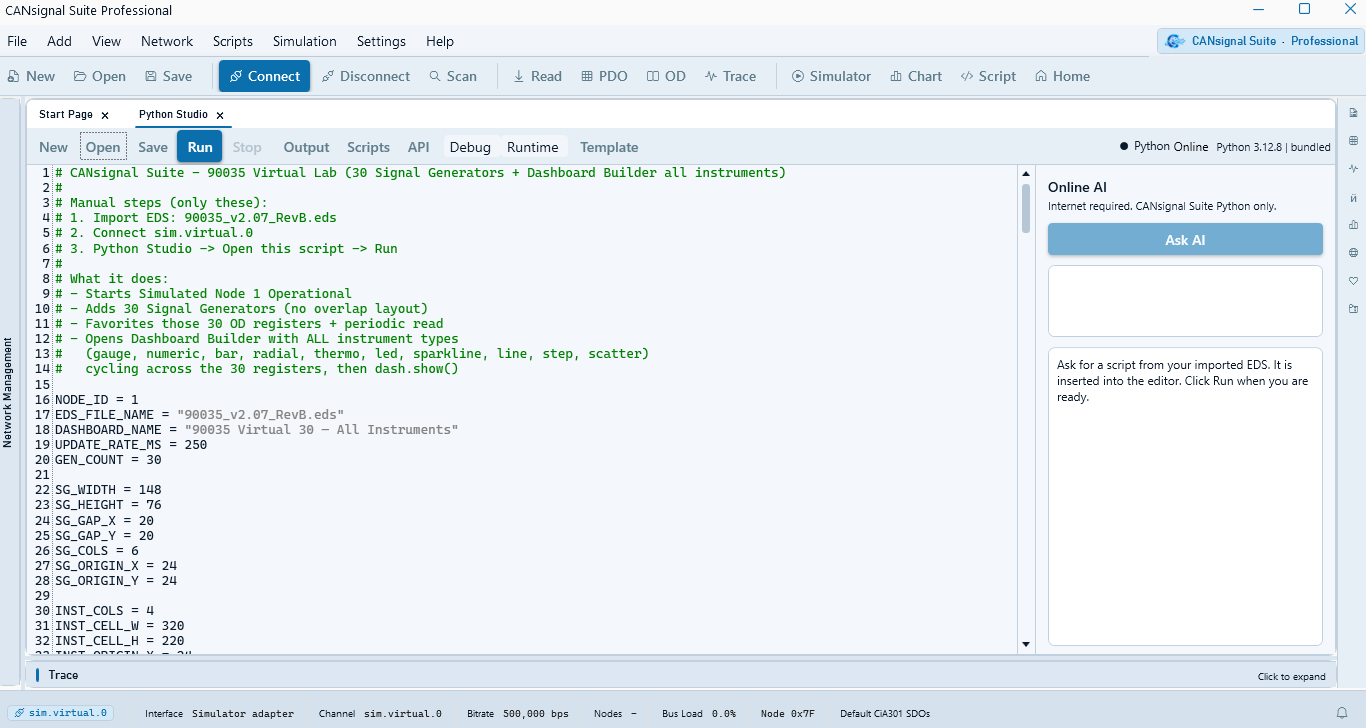Click the Online AI prompt input box
Screen dimensions: 1366x728
pyautogui.click(x=1185, y=301)
